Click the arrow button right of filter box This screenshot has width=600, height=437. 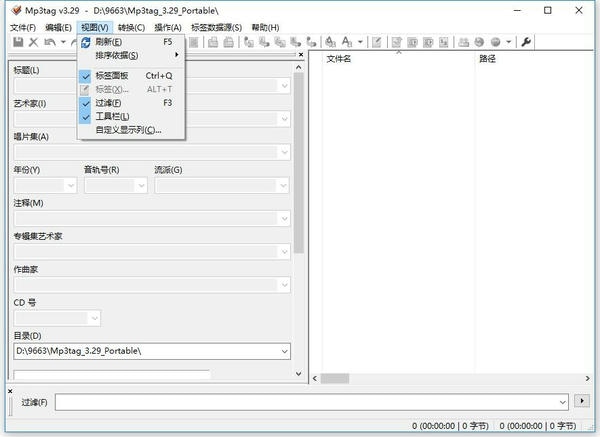pyautogui.click(x=582, y=401)
